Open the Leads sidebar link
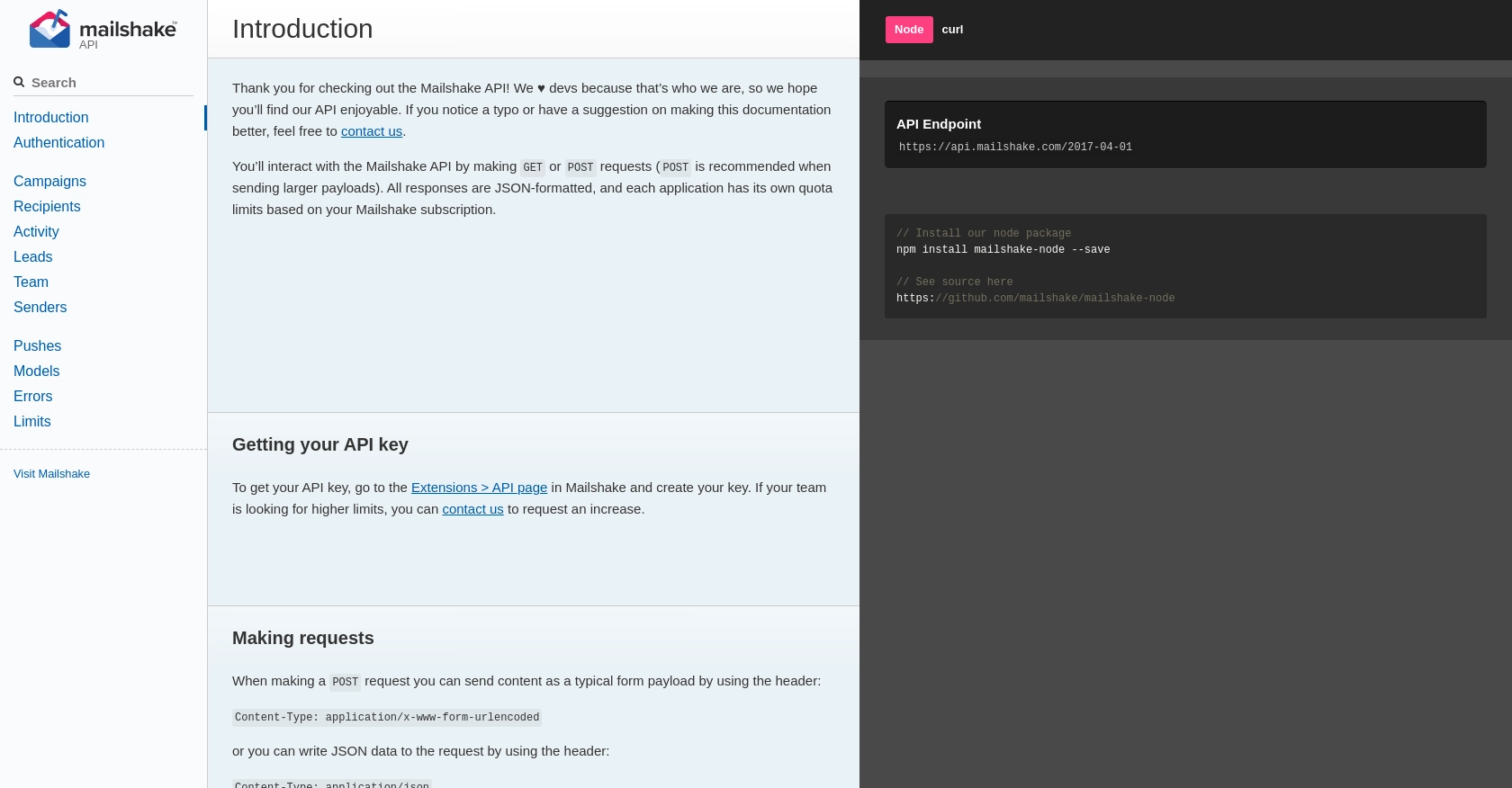 click(33, 257)
